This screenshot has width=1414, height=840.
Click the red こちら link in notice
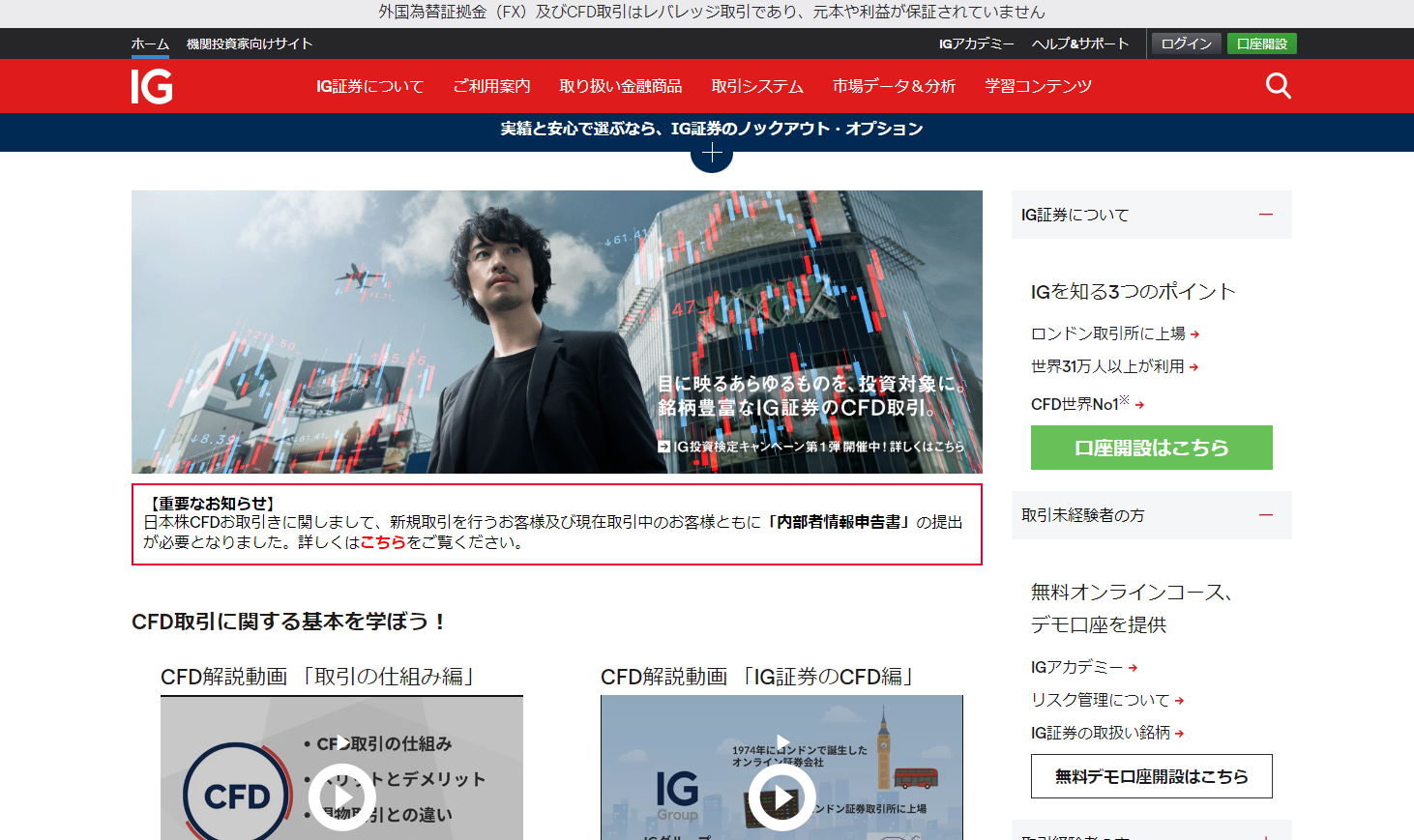click(x=382, y=542)
